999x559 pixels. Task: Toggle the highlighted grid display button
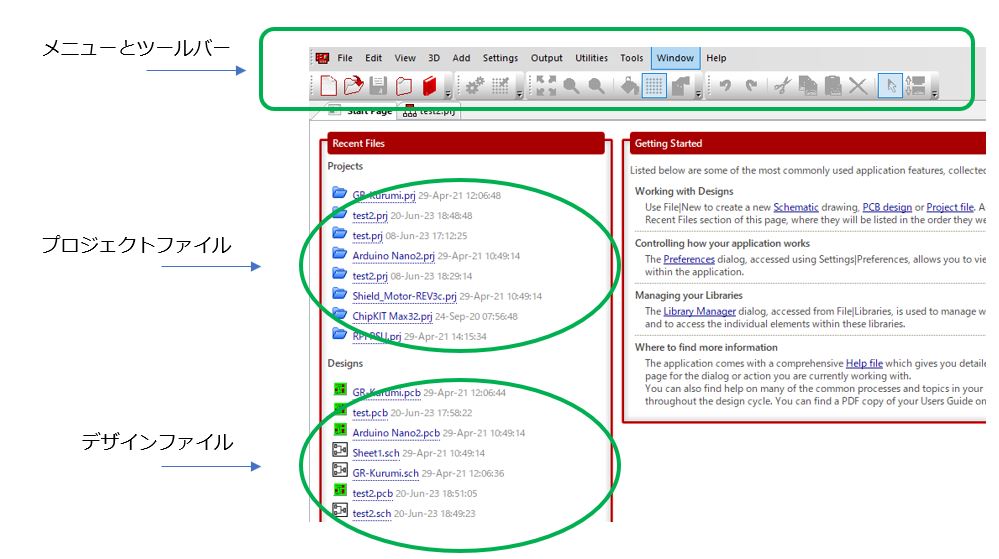[654, 87]
